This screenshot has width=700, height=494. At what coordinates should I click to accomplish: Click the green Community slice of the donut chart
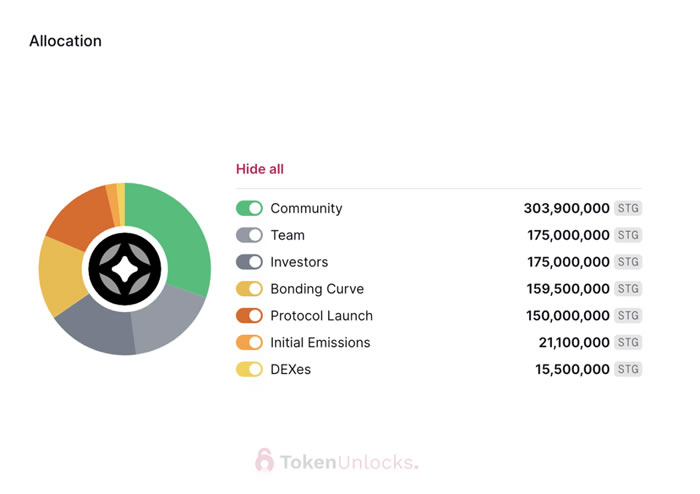[x=180, y=230]
